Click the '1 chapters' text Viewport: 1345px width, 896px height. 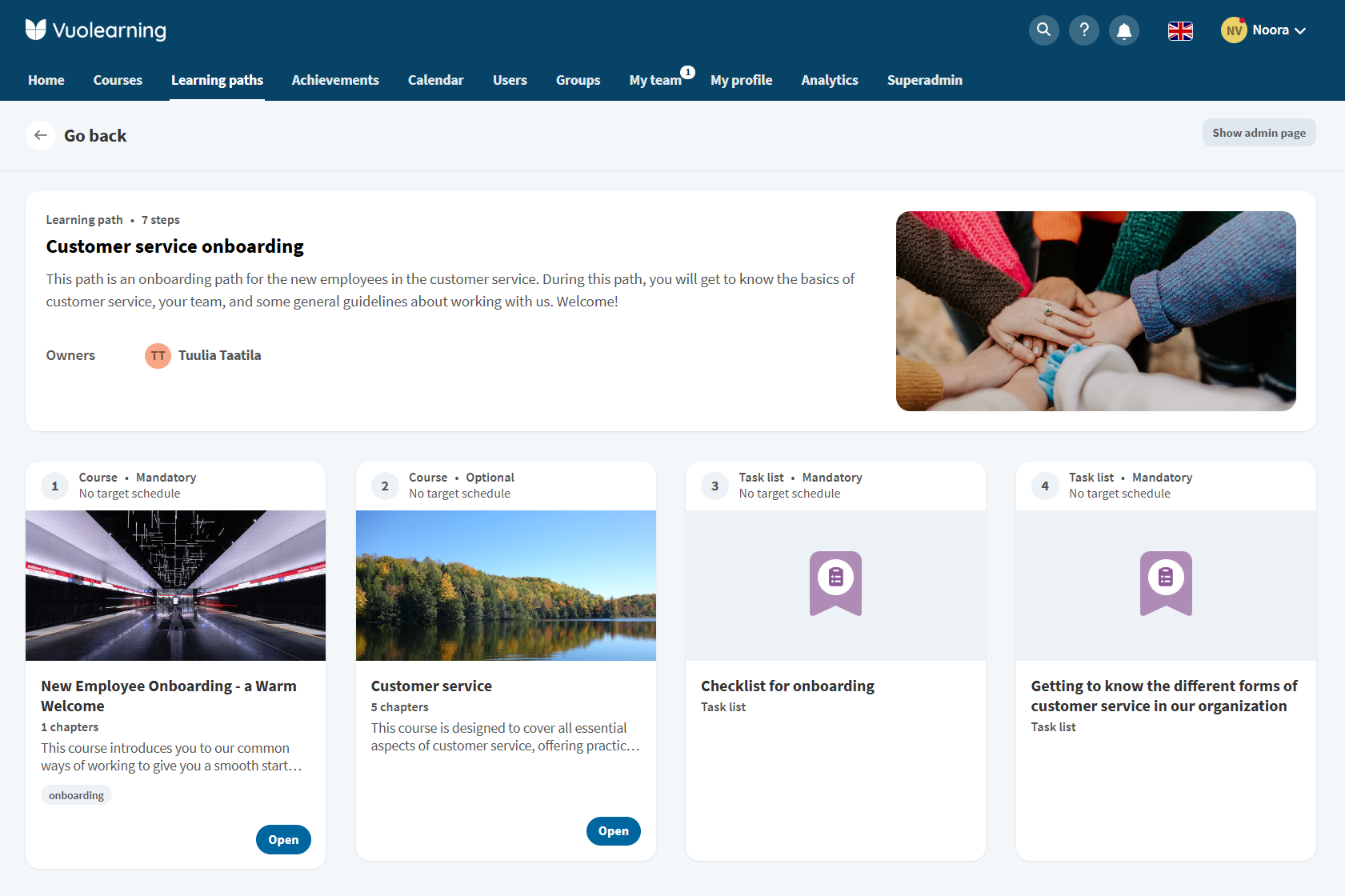click(x=70, y=727)
